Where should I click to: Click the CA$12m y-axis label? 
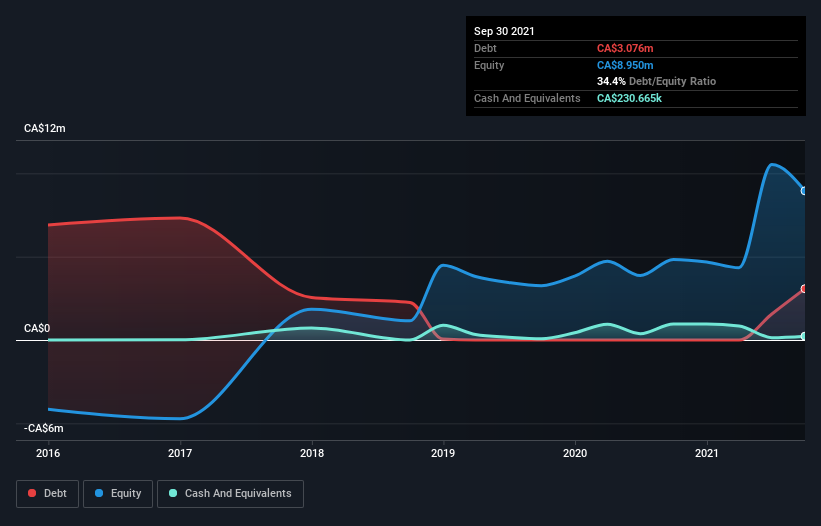tap(45, 128)
